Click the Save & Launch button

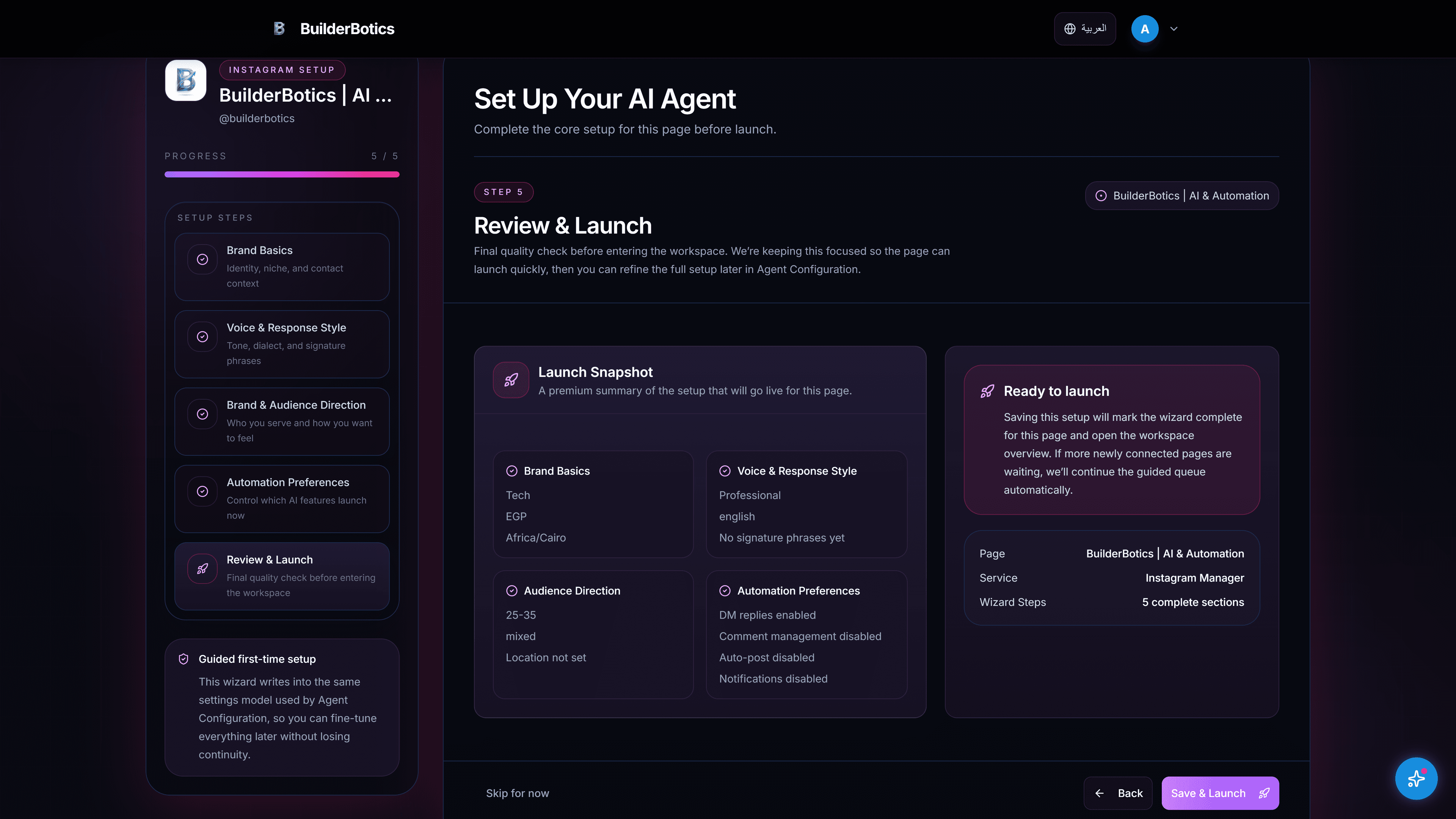[1220, 793]
